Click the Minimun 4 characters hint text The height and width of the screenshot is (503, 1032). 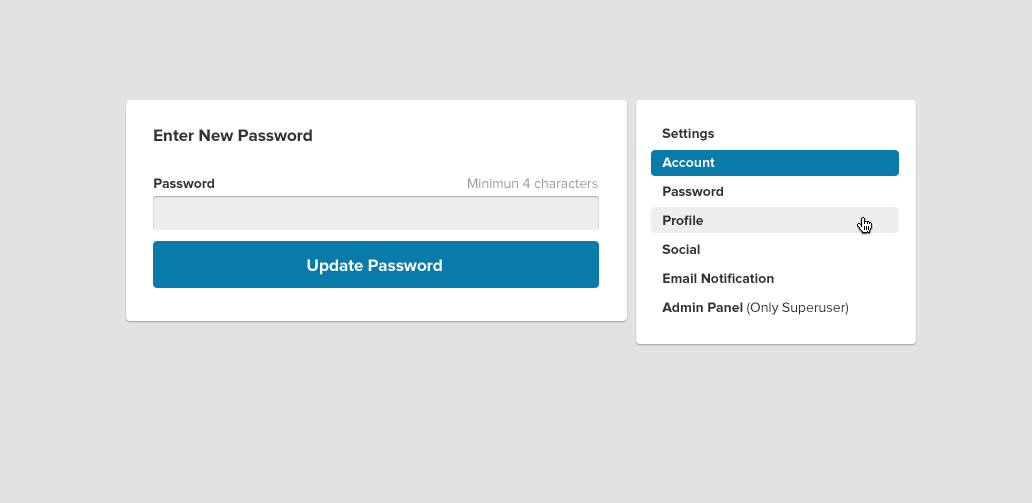[x=532, y=184]
